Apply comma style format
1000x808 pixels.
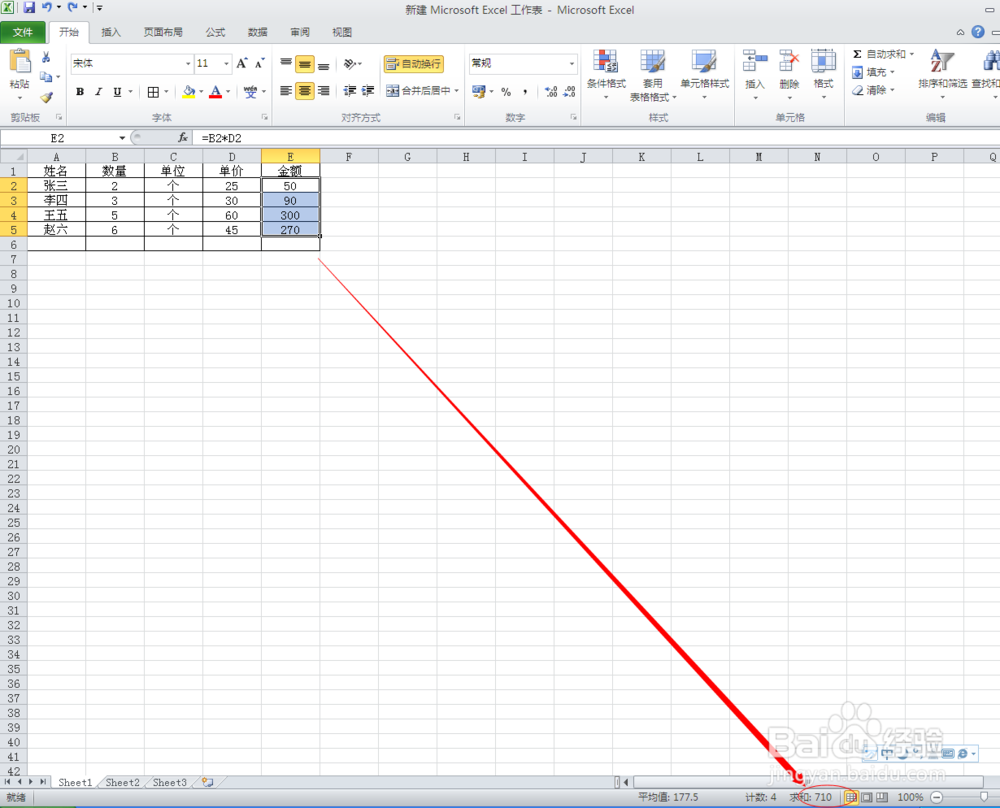coord(525,92)
